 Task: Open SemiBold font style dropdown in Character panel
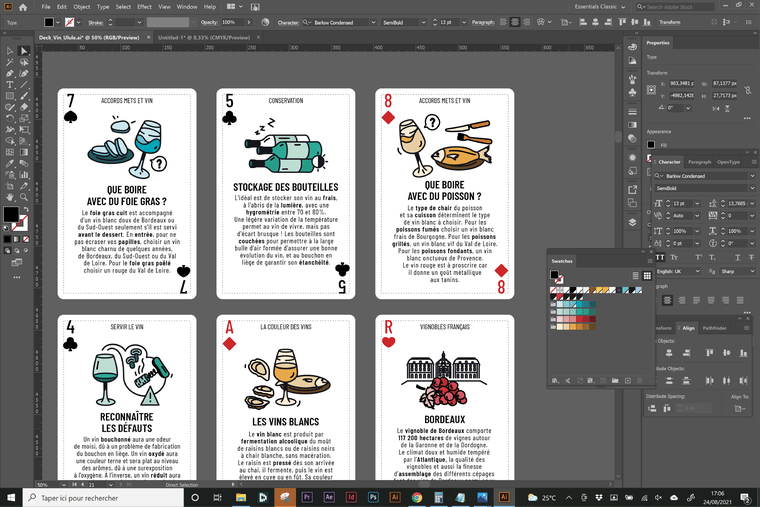[x=752, y=188]
